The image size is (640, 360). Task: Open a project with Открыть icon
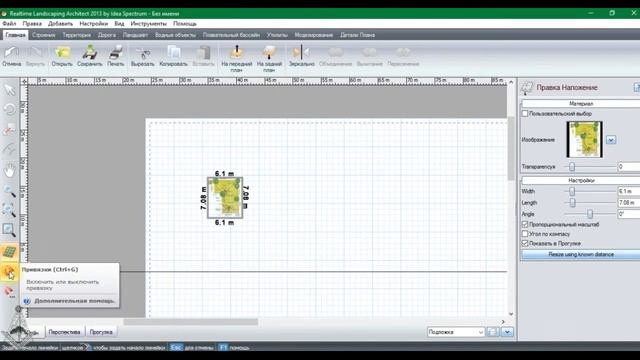click(62, 53)
